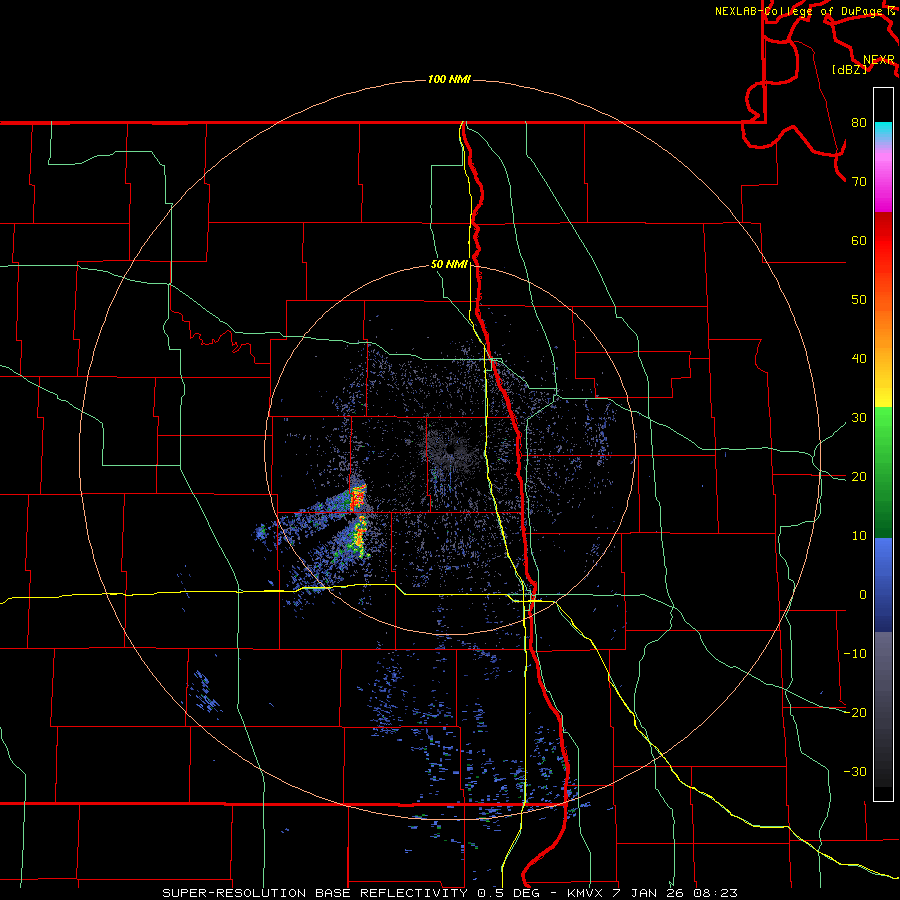The height and width of the screenshot is (900, 900).
Task: Click the 40 value on the dBZ scale
Action: point(859,359)
